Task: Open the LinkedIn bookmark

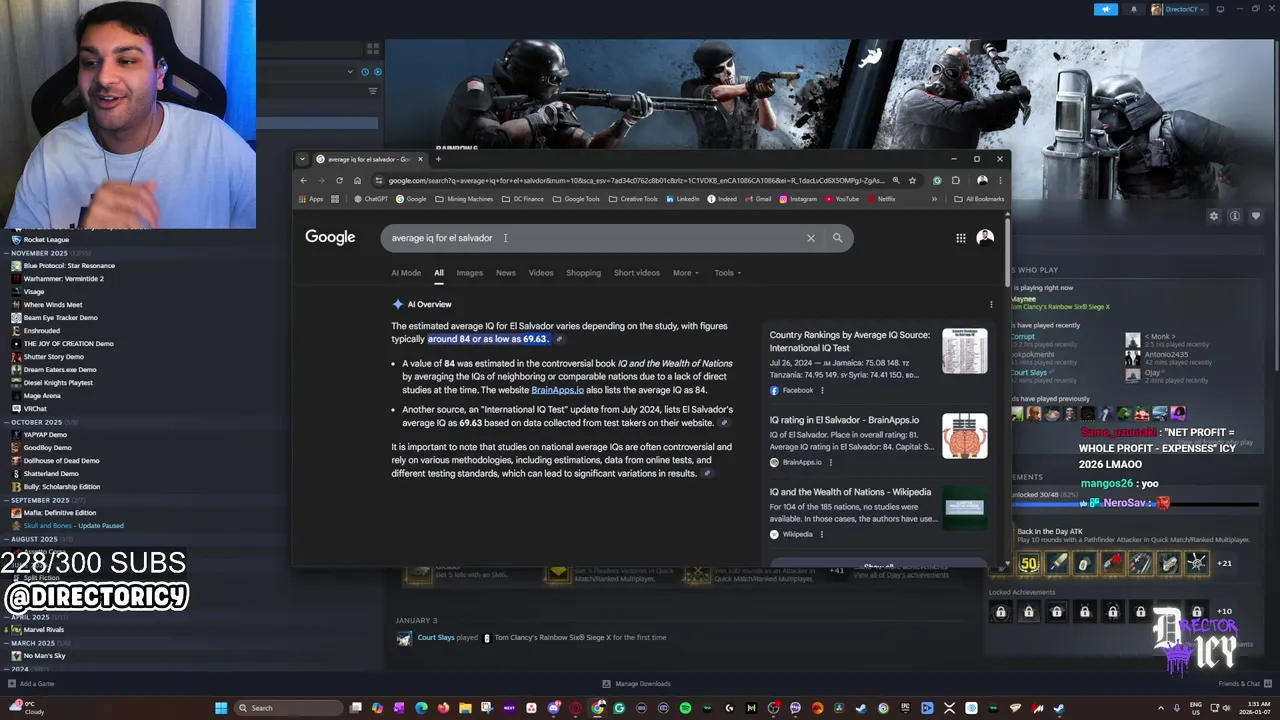Action: point(683,199)
